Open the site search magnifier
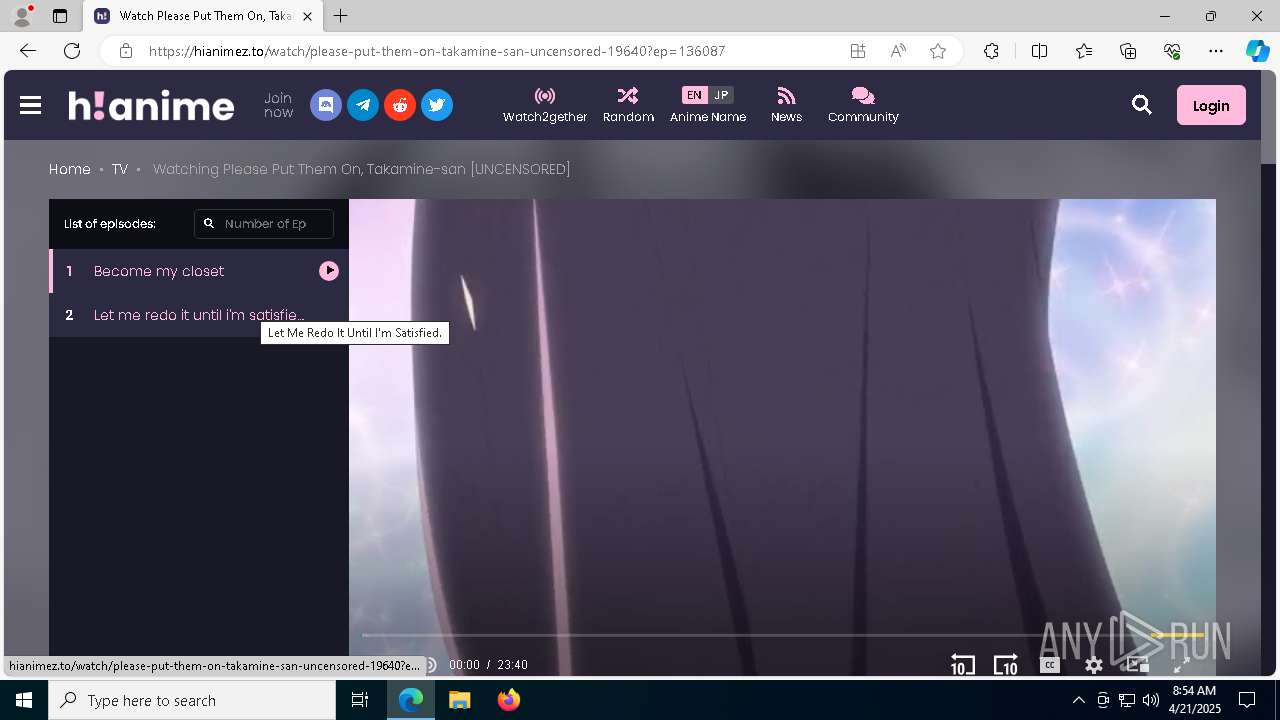The height and width of the screenshot is (720, 1280). [x=1142, y=105]
